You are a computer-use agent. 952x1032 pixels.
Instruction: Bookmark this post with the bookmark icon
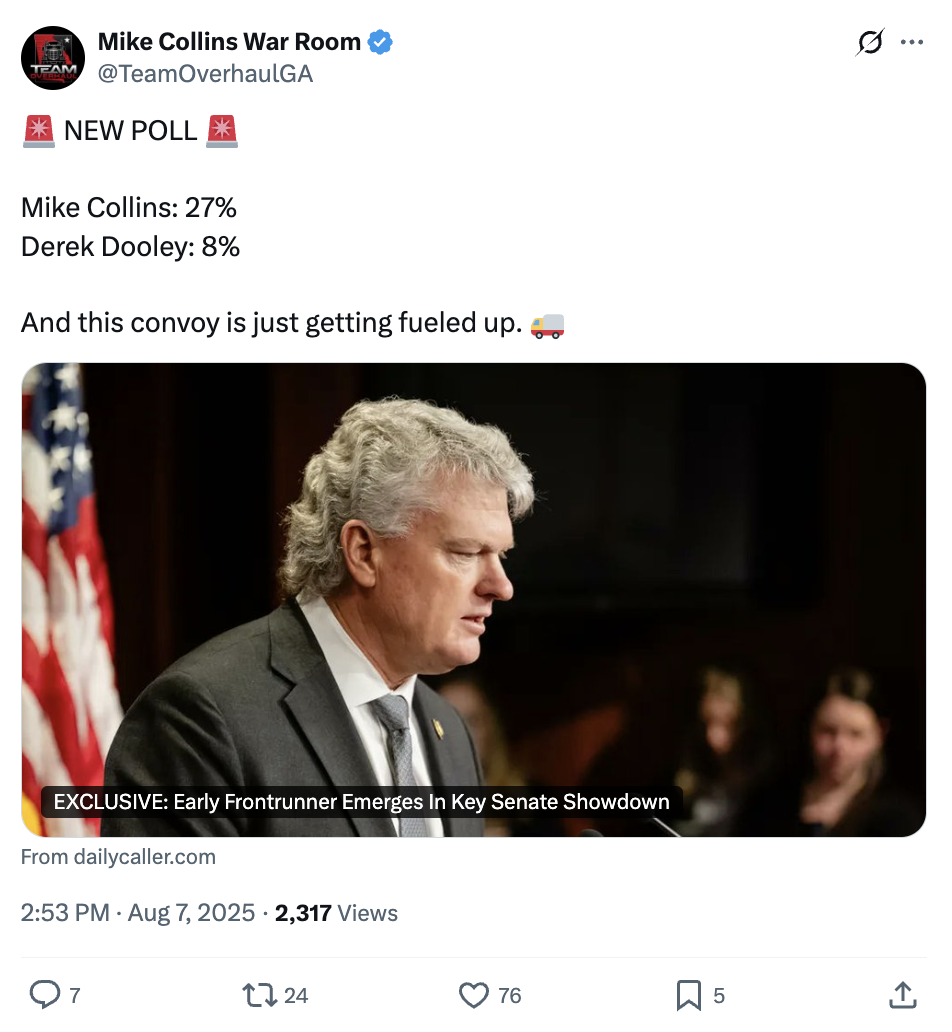click(688, 994)
